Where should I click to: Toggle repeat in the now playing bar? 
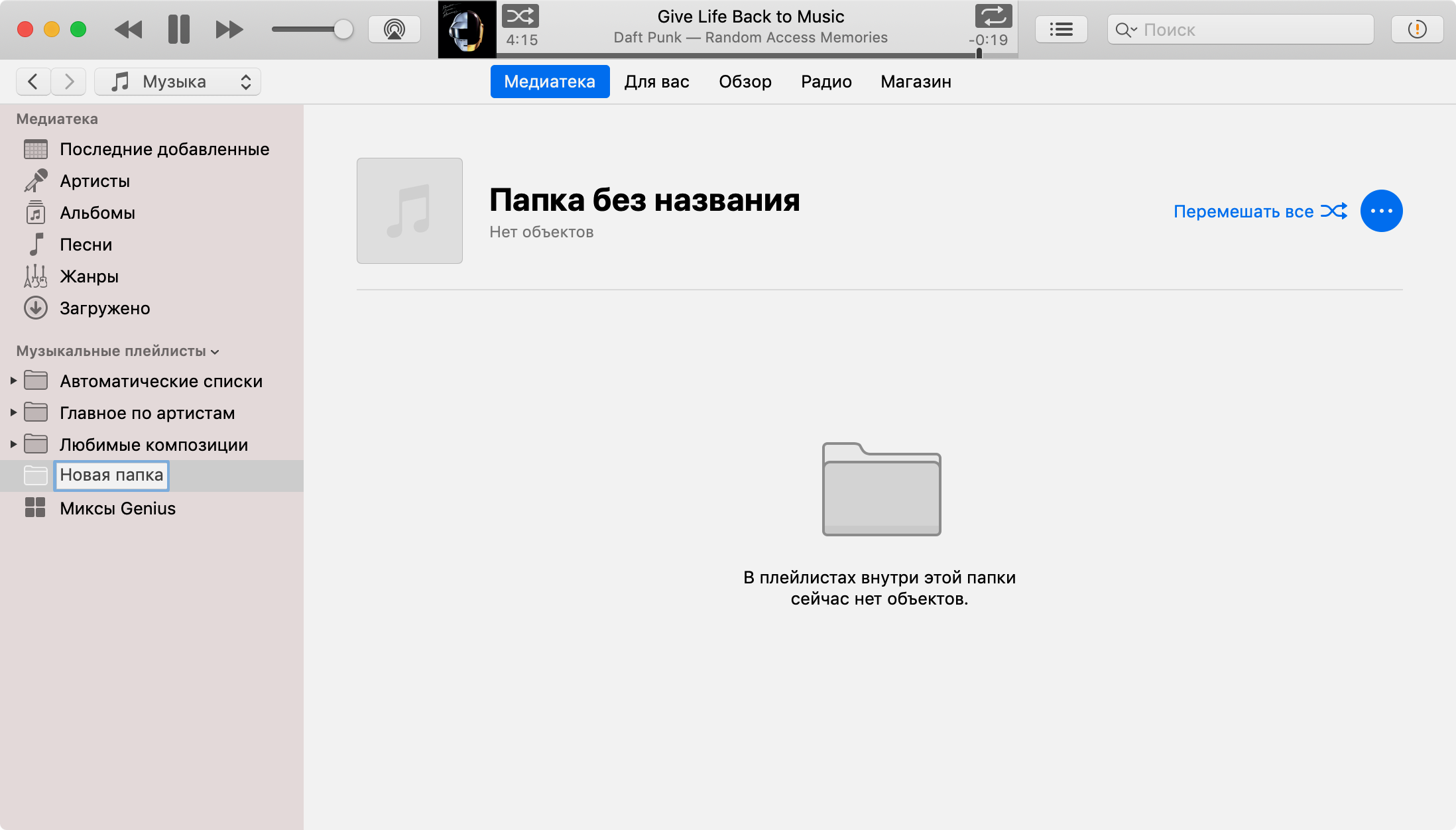coord(993,16)
